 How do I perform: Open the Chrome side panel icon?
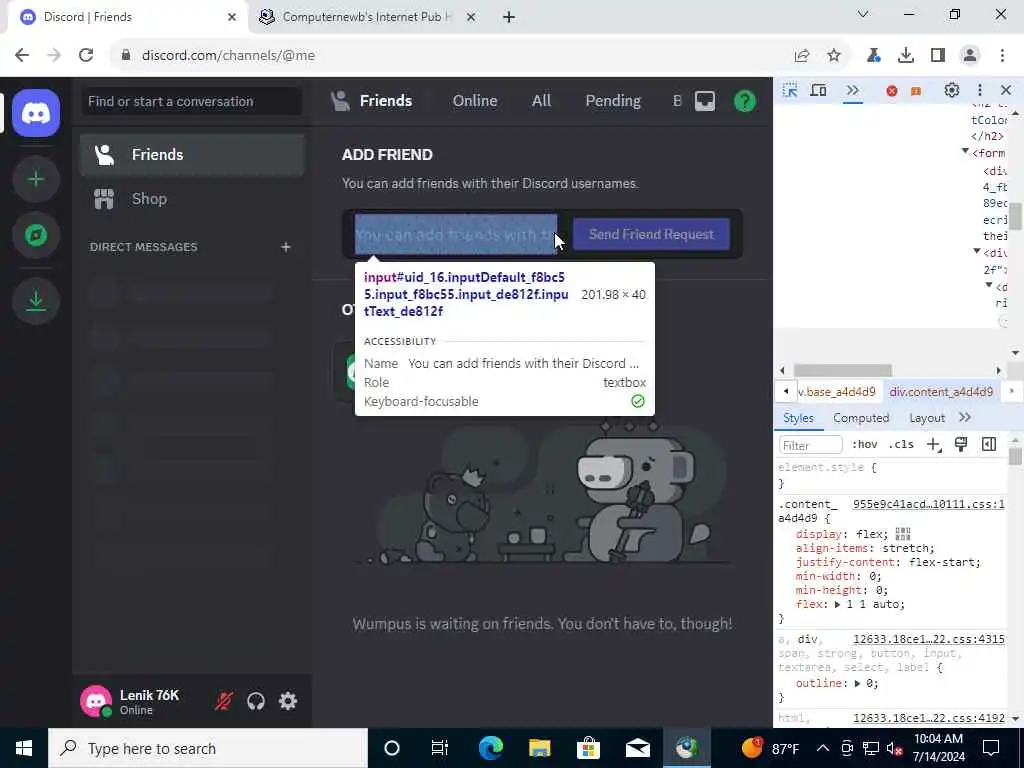pyautogui.click(x=938, y=56)
